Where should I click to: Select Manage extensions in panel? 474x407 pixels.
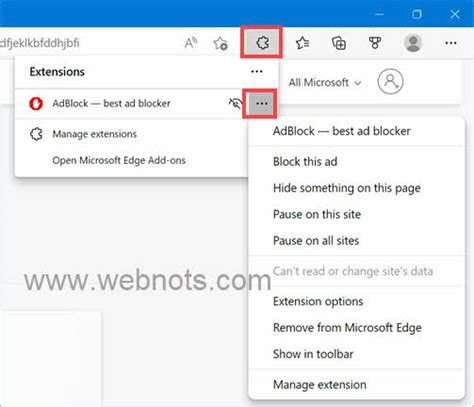tap(95, 134)
